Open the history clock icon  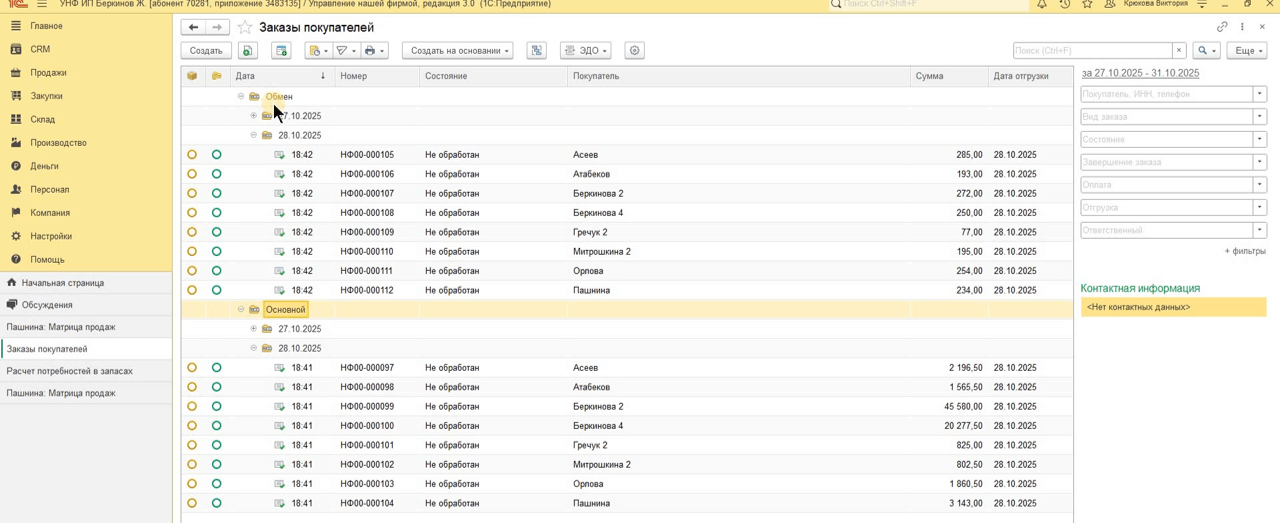coord(1064,4)
